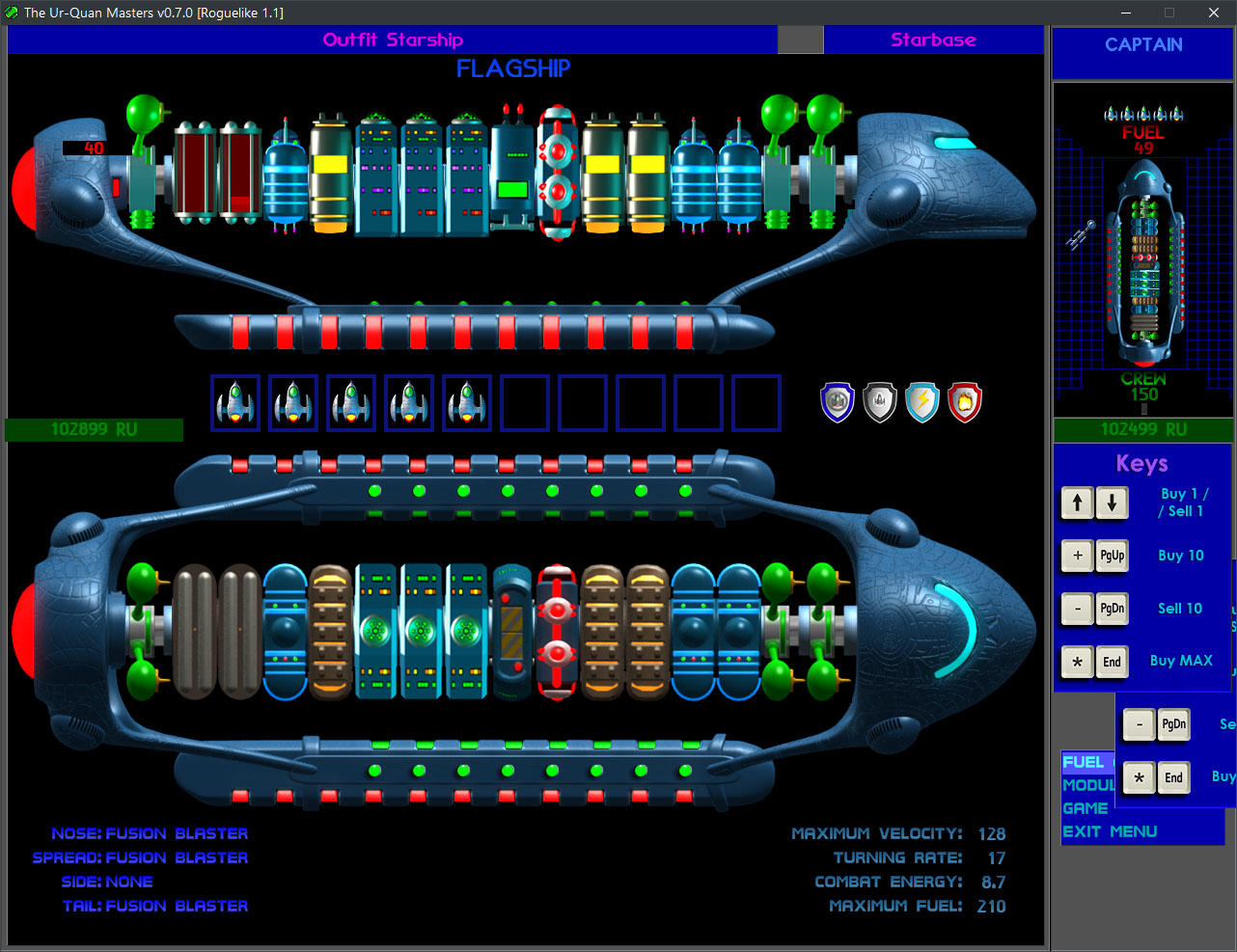Screen dimensions: 1237x952
Task: Click PgDn key in overlapping lower panel
Action: tap(1173, 724)
